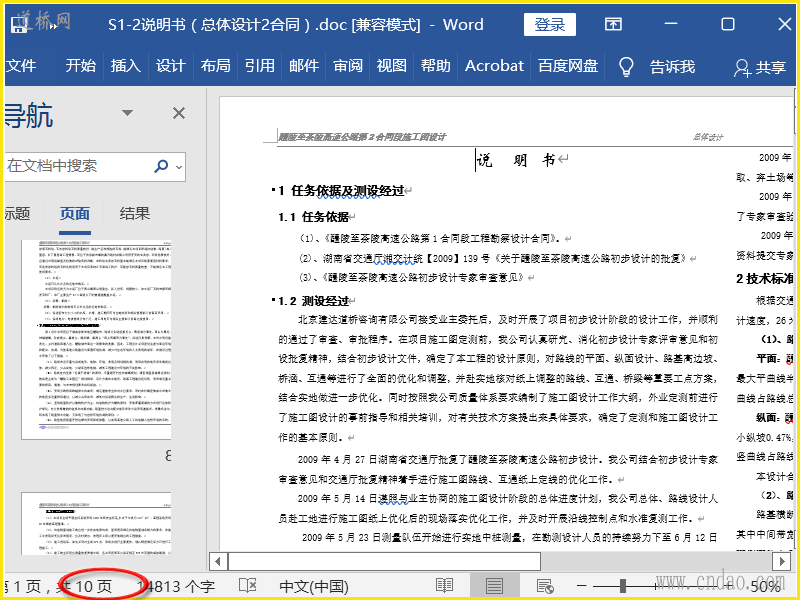Select the first page thumbnail in navigation pane
Viewport: 800px width, 600px height.
click(x=96, y=339)
